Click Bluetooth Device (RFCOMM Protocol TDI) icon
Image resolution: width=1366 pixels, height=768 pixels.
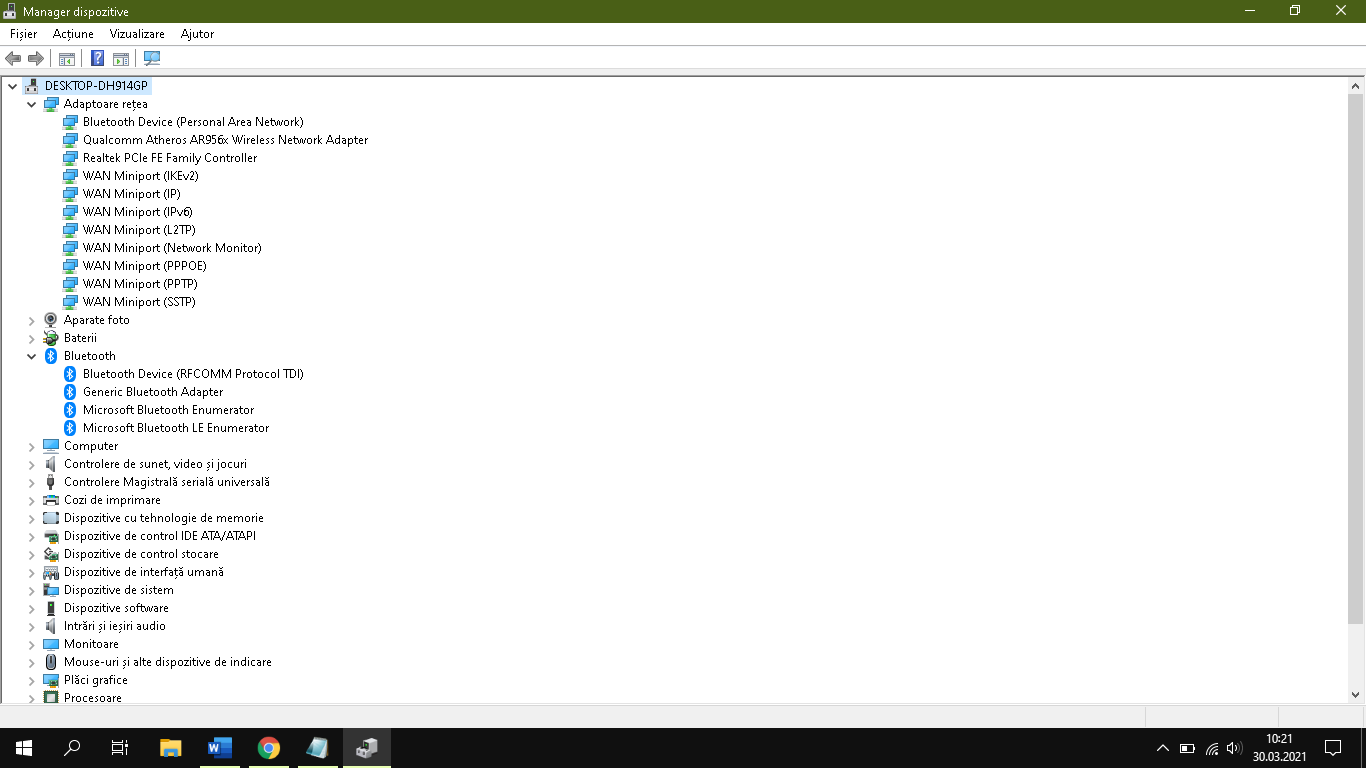70,374
